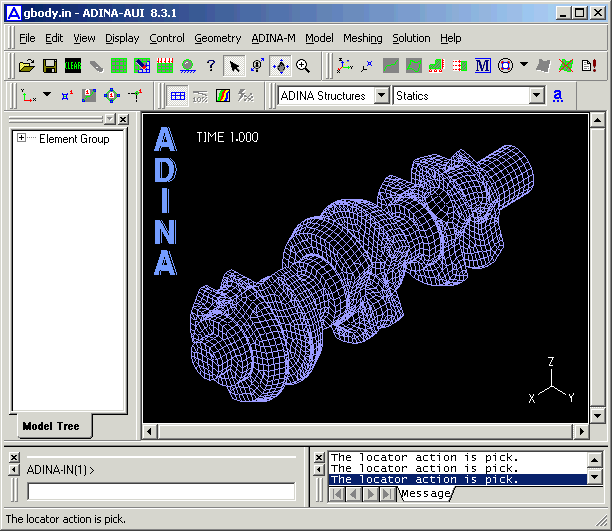
Task: Click the line labels icon
Action: [x=89, y=96]
